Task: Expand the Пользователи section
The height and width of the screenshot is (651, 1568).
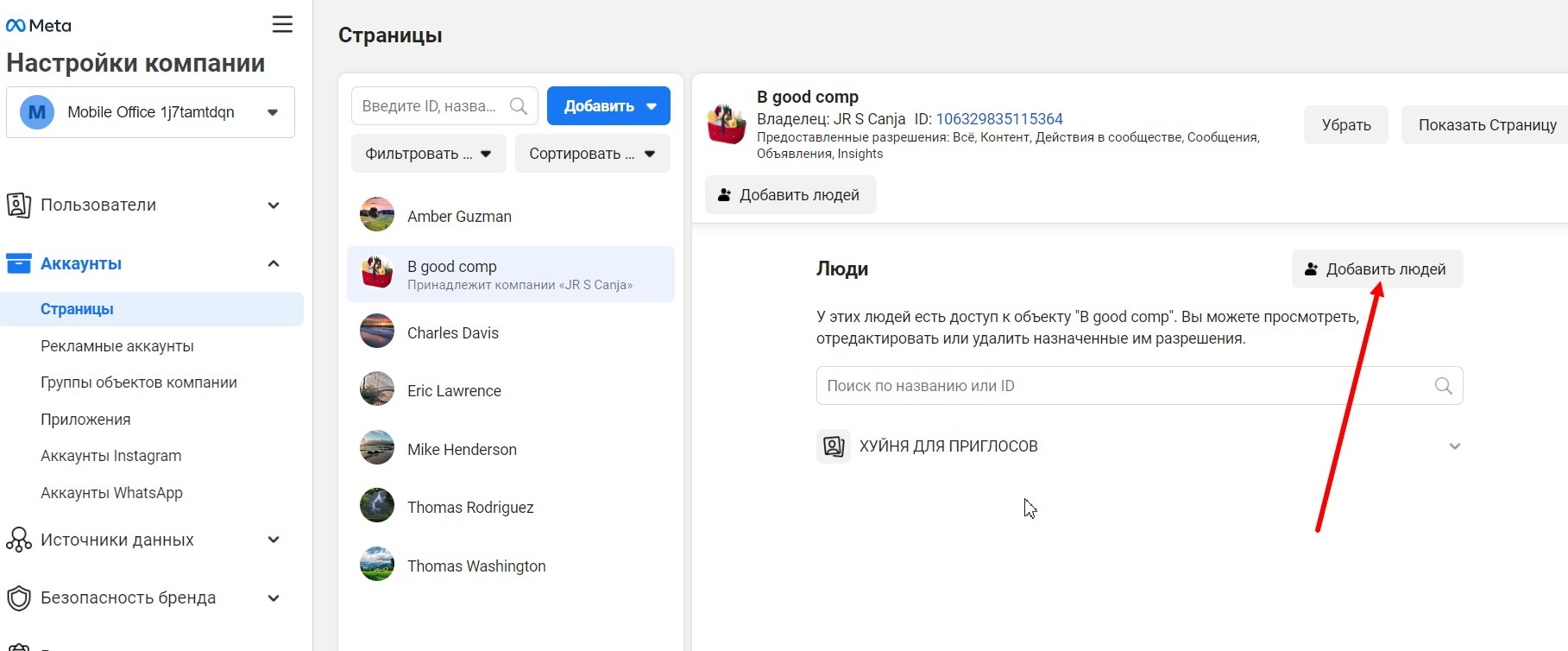Action: 274,205
